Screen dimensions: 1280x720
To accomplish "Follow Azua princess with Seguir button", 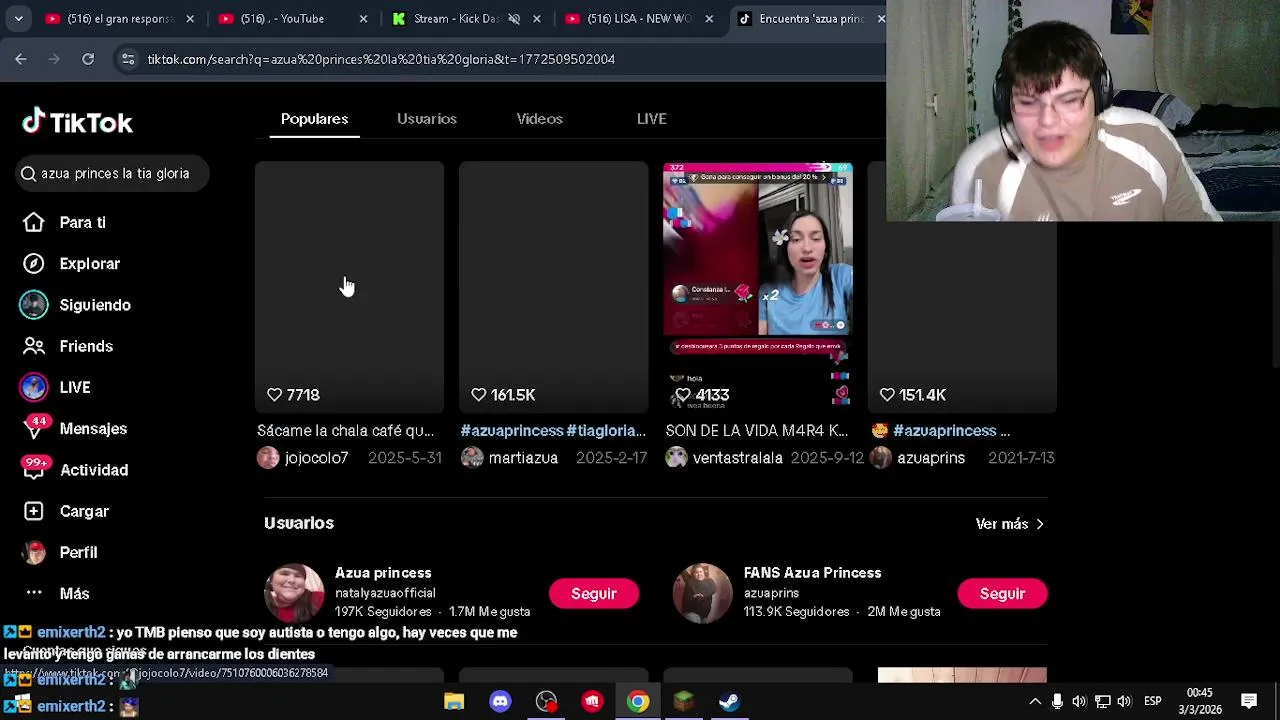I will [594, 594].
